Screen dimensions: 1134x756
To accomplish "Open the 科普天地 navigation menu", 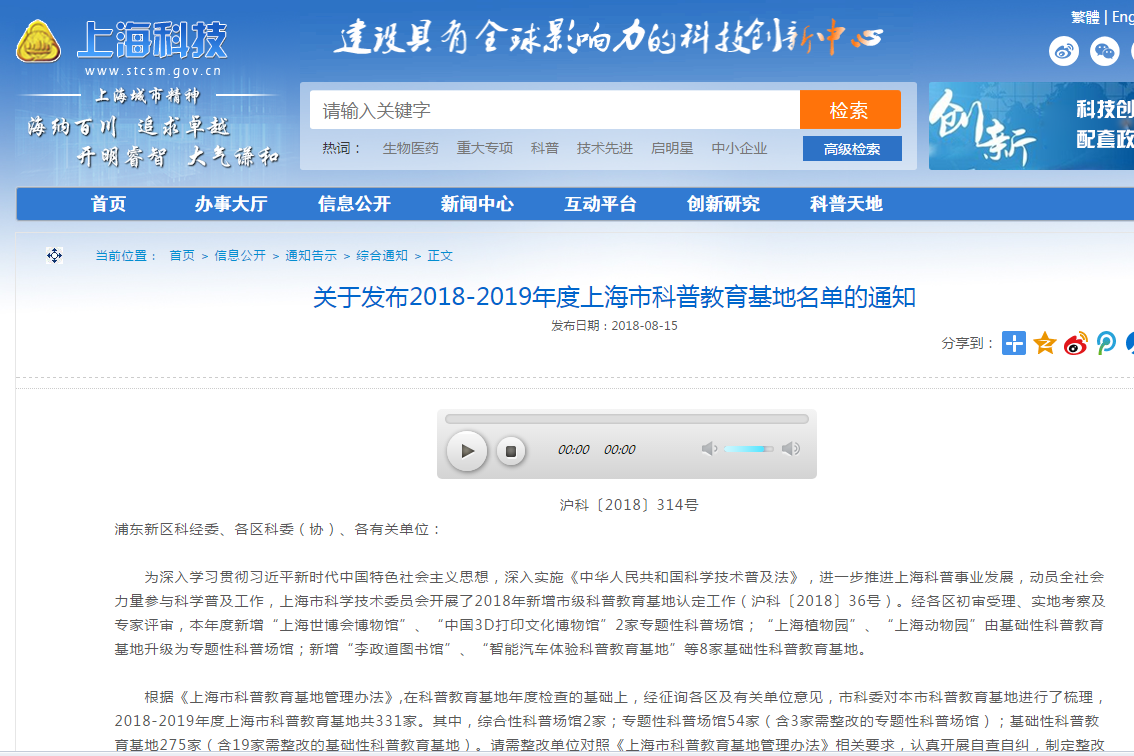I will [x=846, y=204].
